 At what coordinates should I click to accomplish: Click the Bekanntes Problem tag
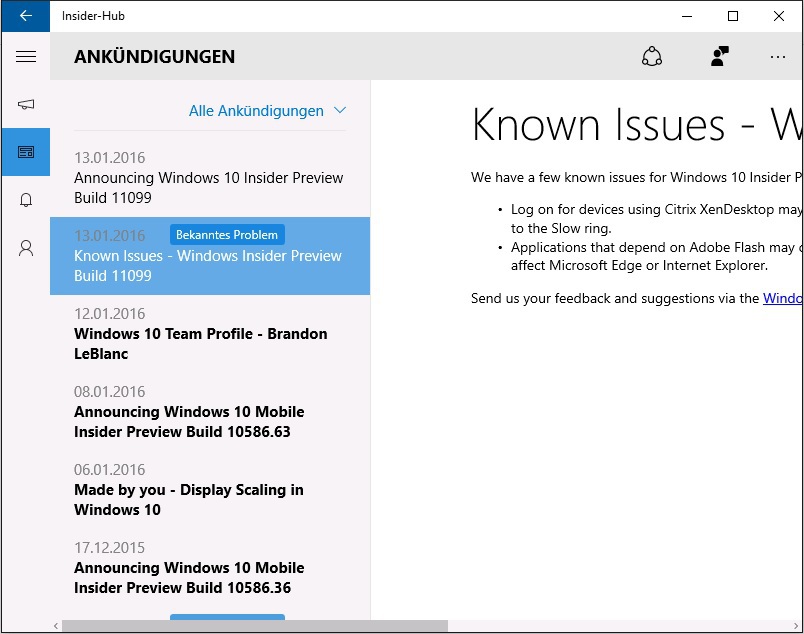[227, 235]
